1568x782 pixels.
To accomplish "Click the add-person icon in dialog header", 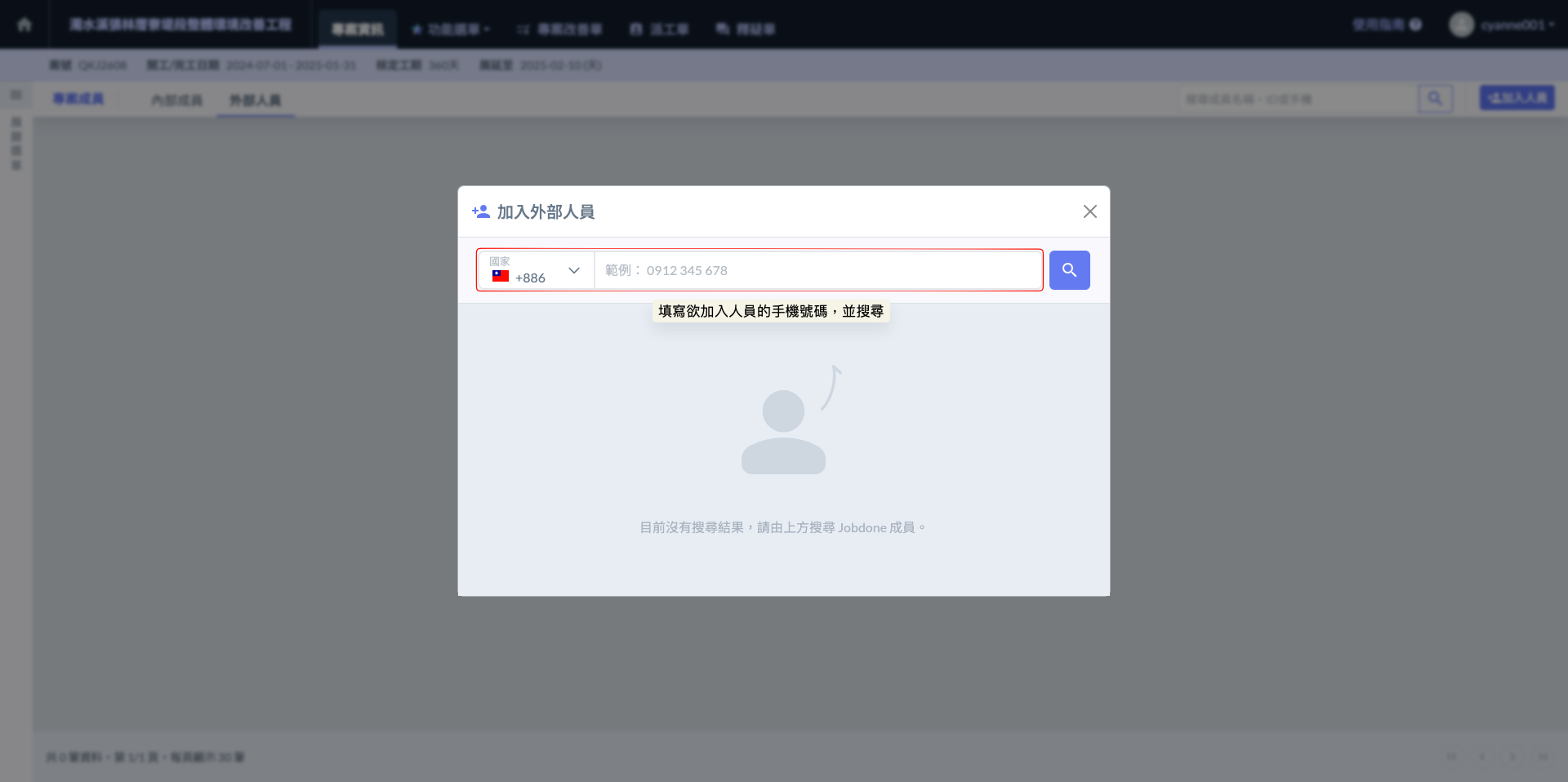I will click(481, 211).
